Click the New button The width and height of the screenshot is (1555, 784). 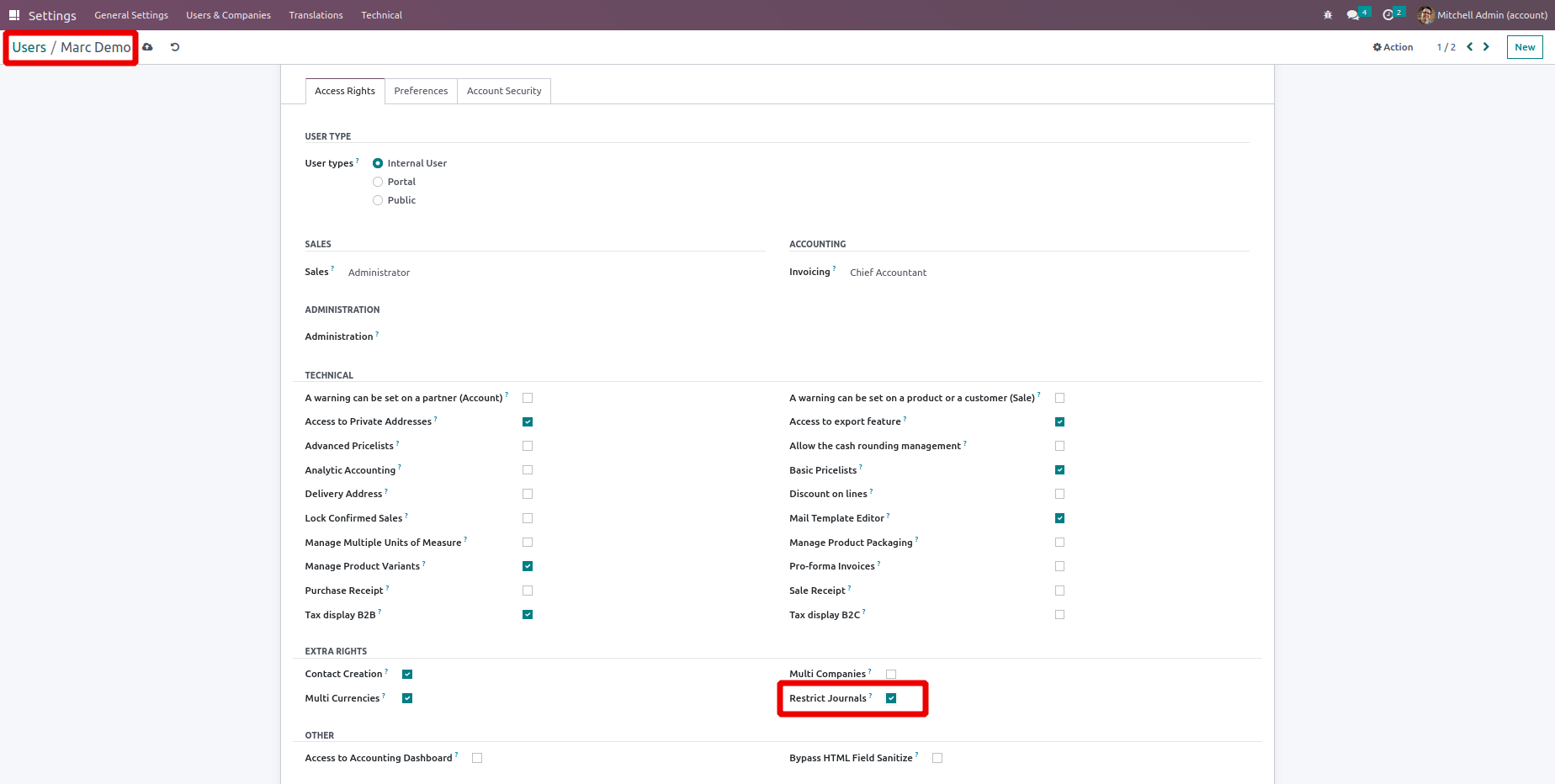1524,47
